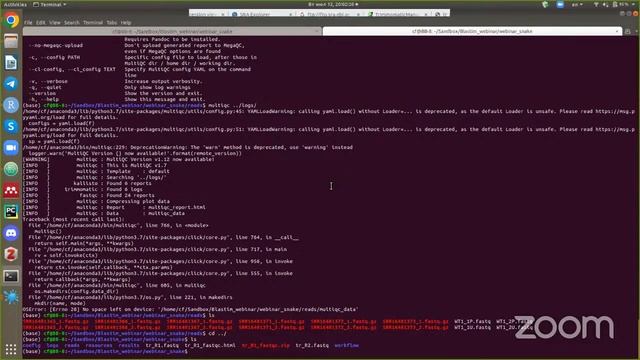640x360 pixels.
Task: Open Discord from the dock
Action: [11, 233]
